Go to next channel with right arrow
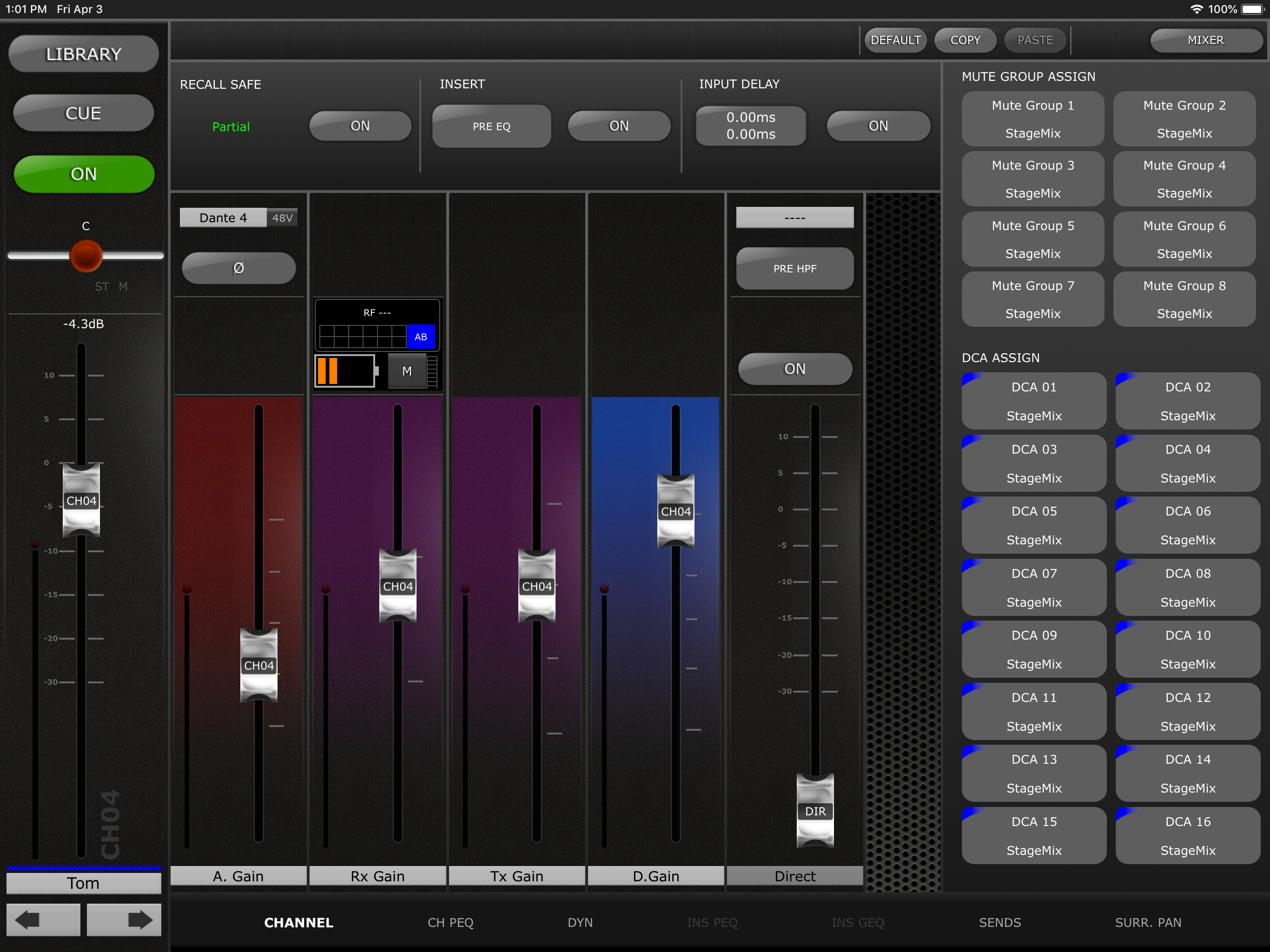The height and width of the screenshot is (952, 1270). click(x=124, y=920)
